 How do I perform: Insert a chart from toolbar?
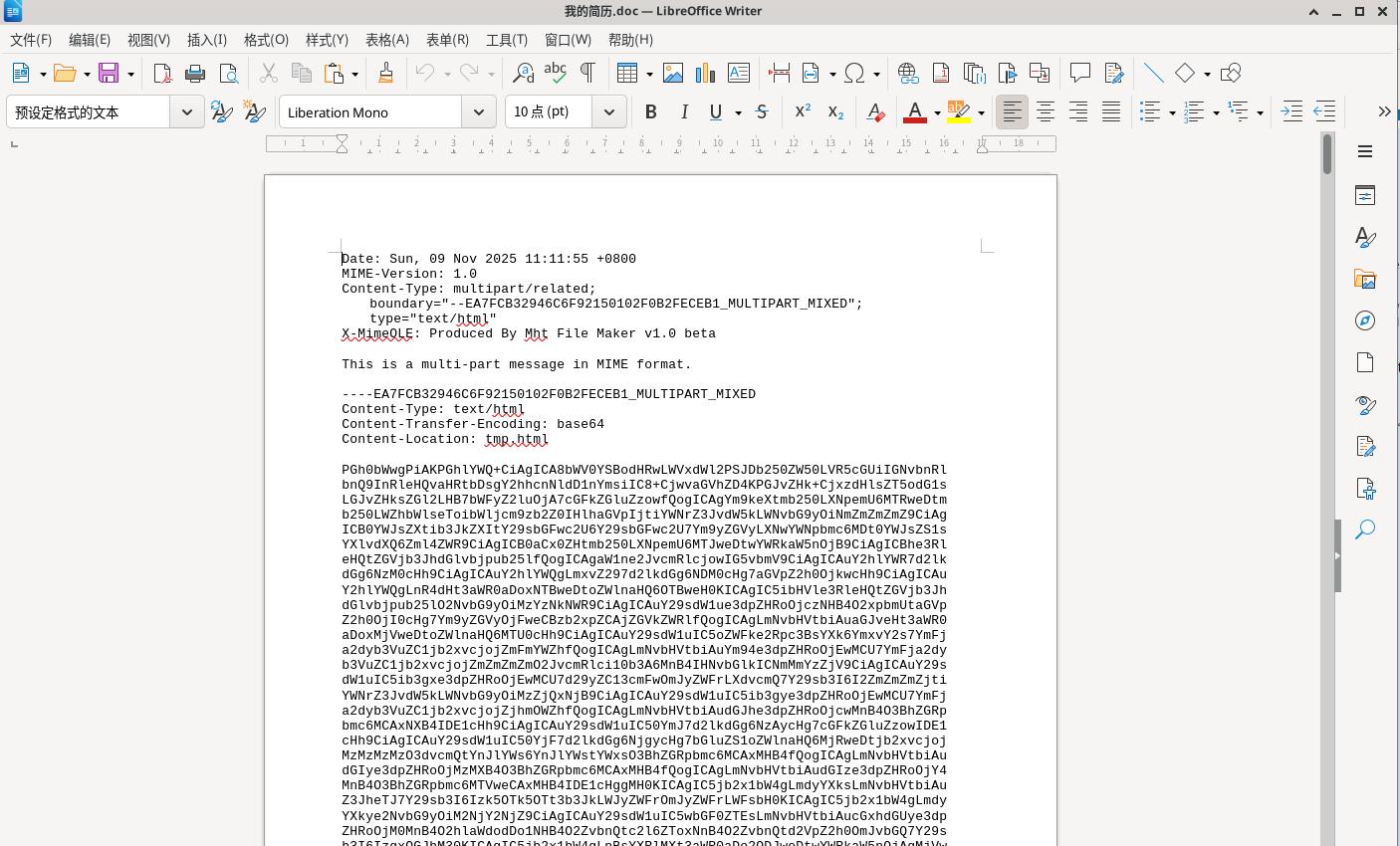tap(706, 74)
